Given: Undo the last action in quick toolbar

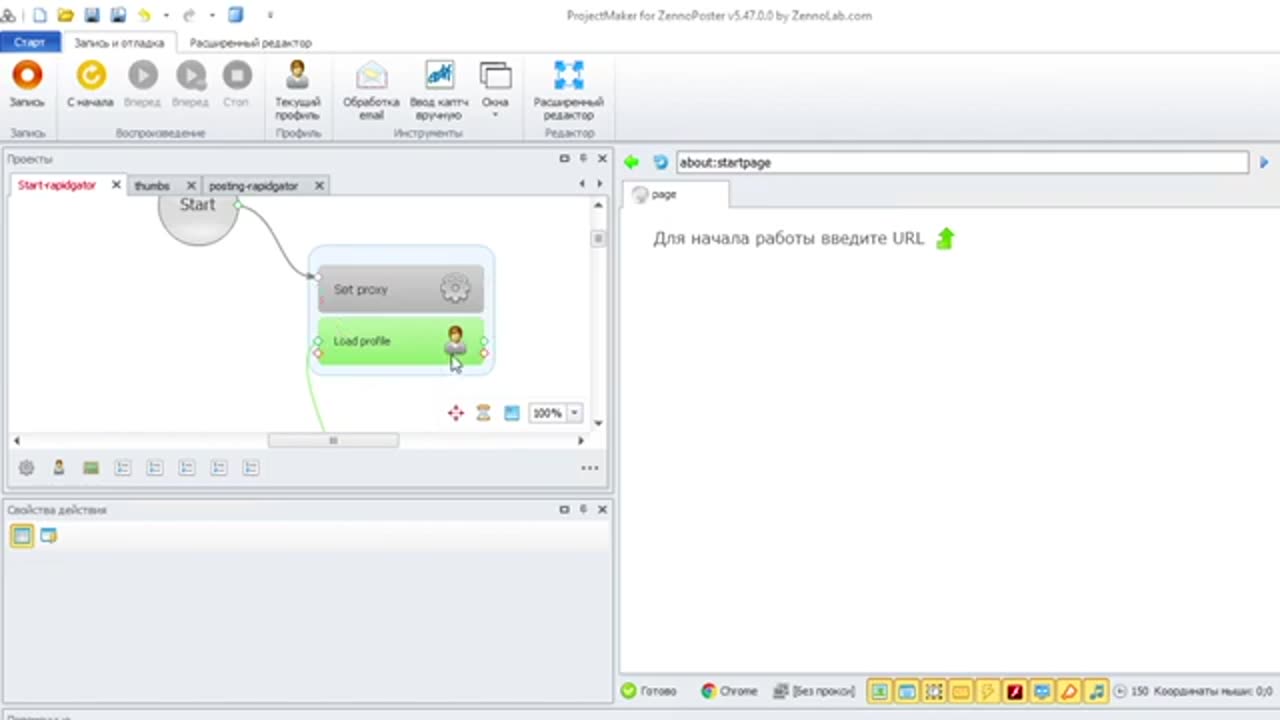Looking at the screenshot, I should click(x=144, y=15).
